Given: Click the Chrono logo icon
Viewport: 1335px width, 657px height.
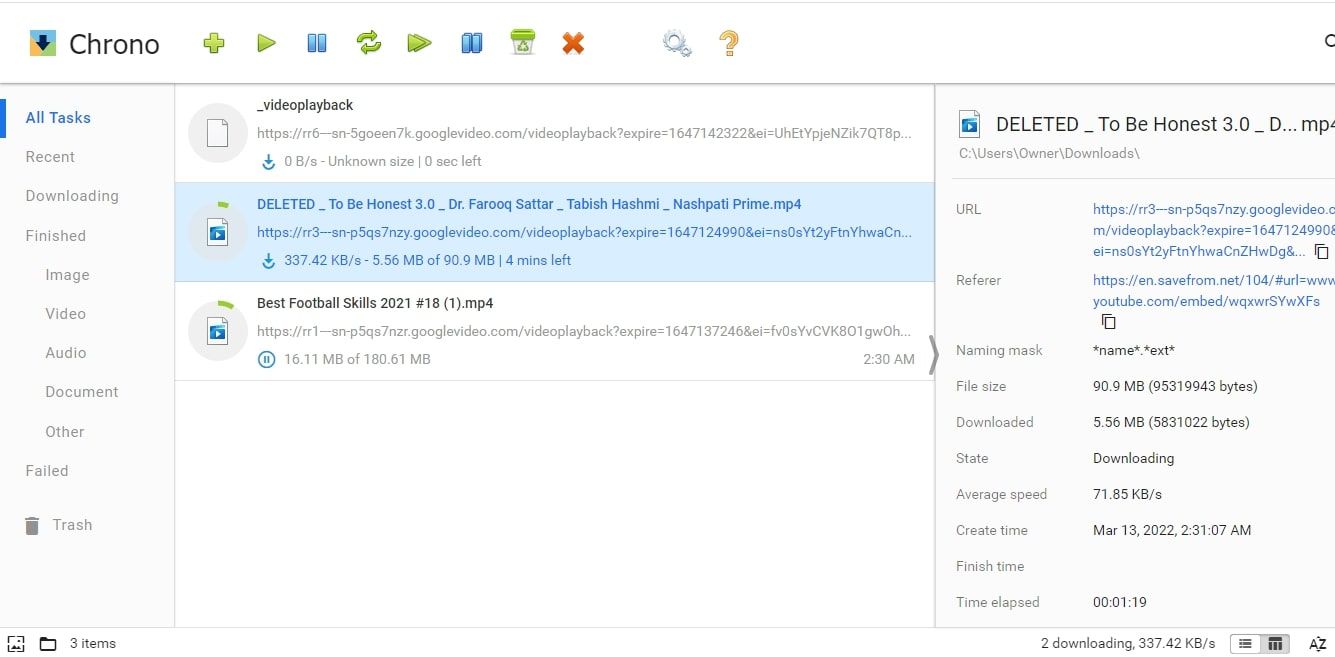Looking at the screenshot, I should point(42,43).
